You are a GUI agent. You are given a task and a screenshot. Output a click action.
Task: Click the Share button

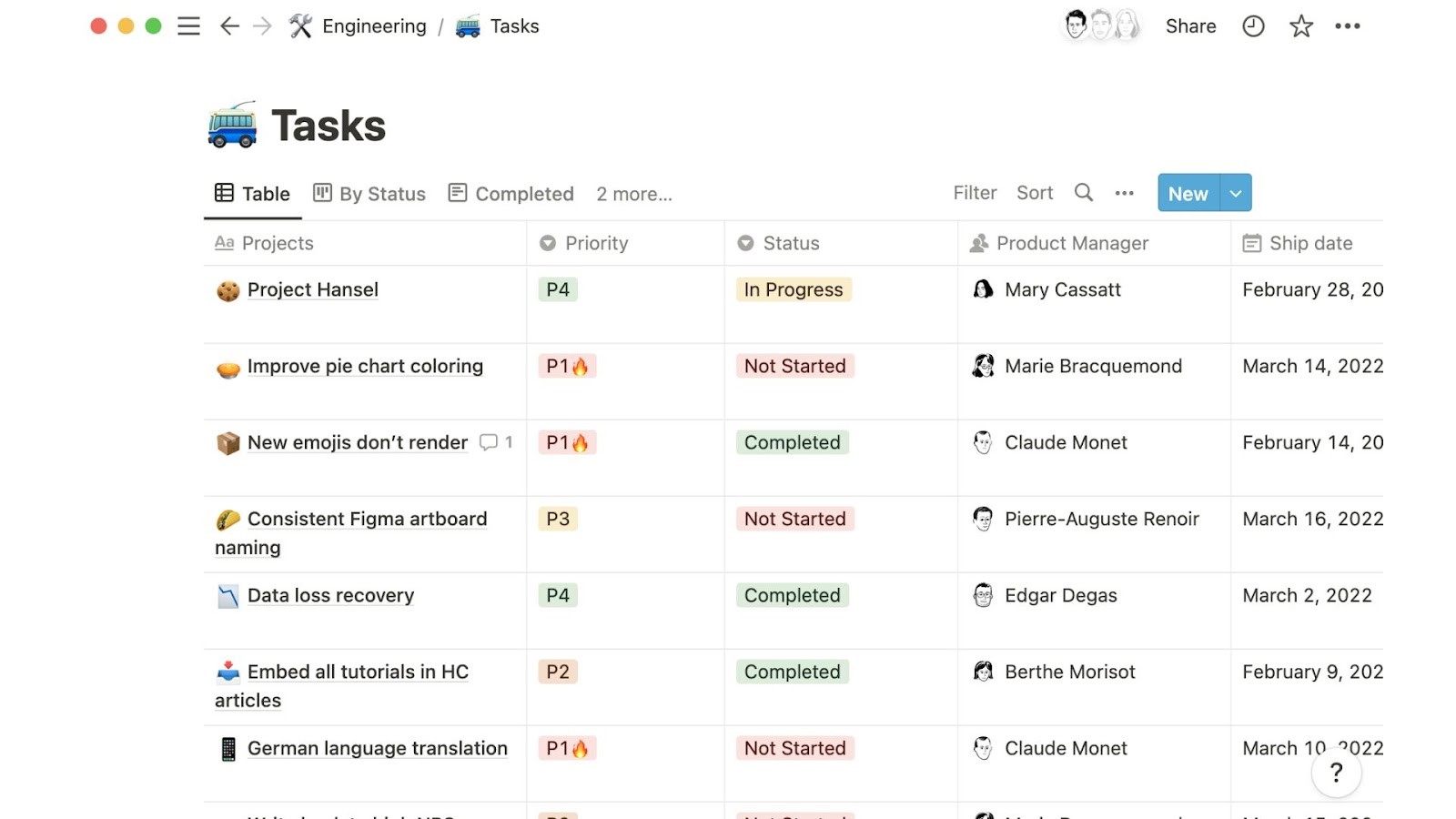tap(1190, 26)
